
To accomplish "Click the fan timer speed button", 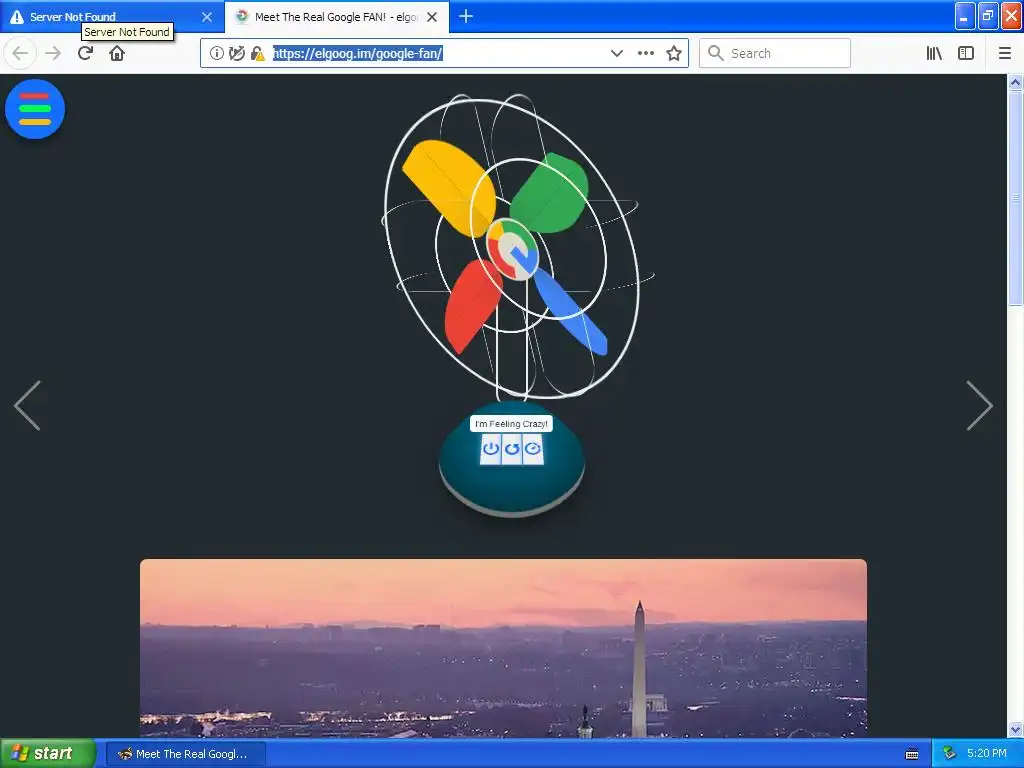I will [533, 449].
